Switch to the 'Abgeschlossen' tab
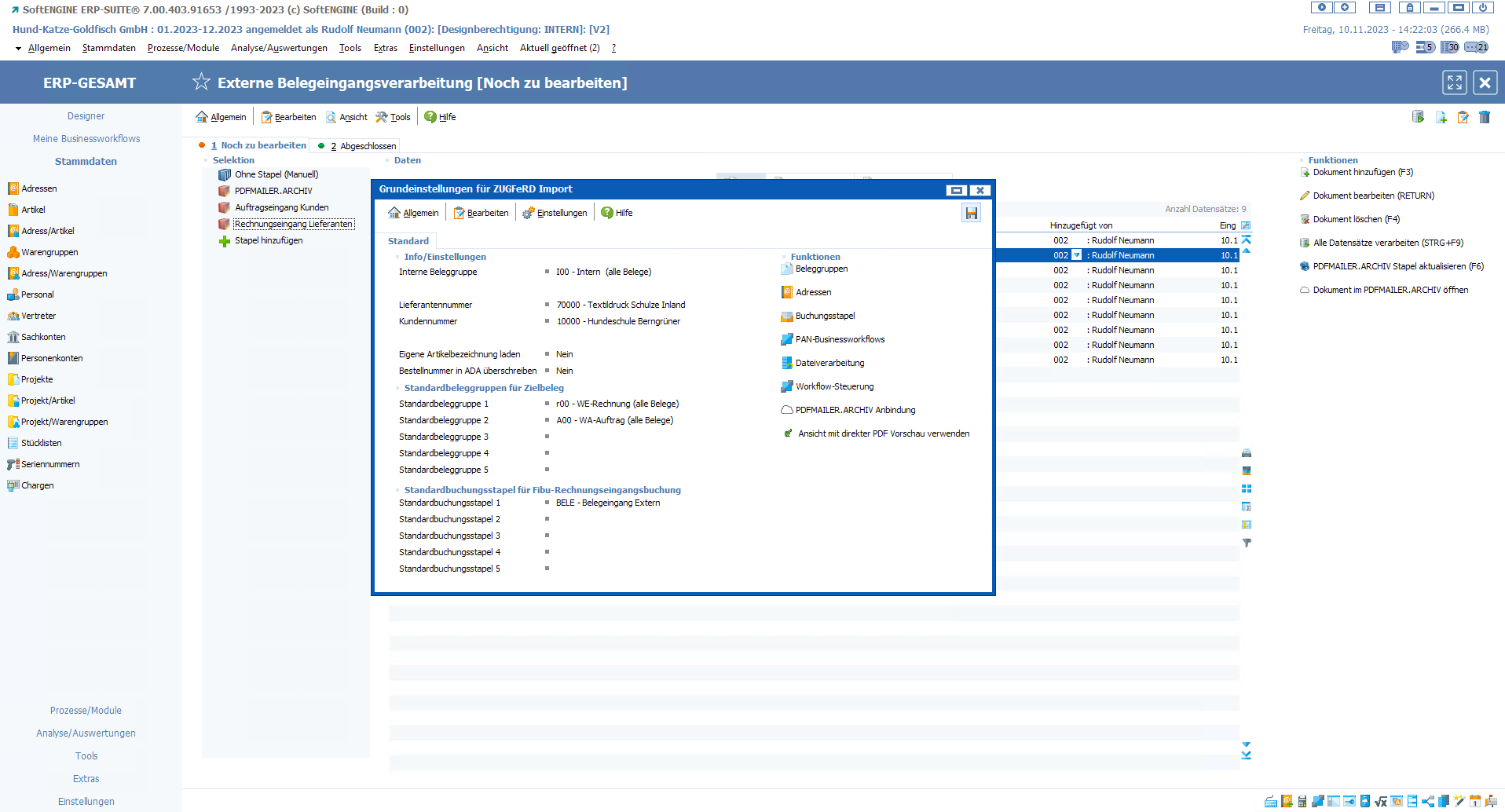This screenshot has height=812, width=1505. (367, 146)
